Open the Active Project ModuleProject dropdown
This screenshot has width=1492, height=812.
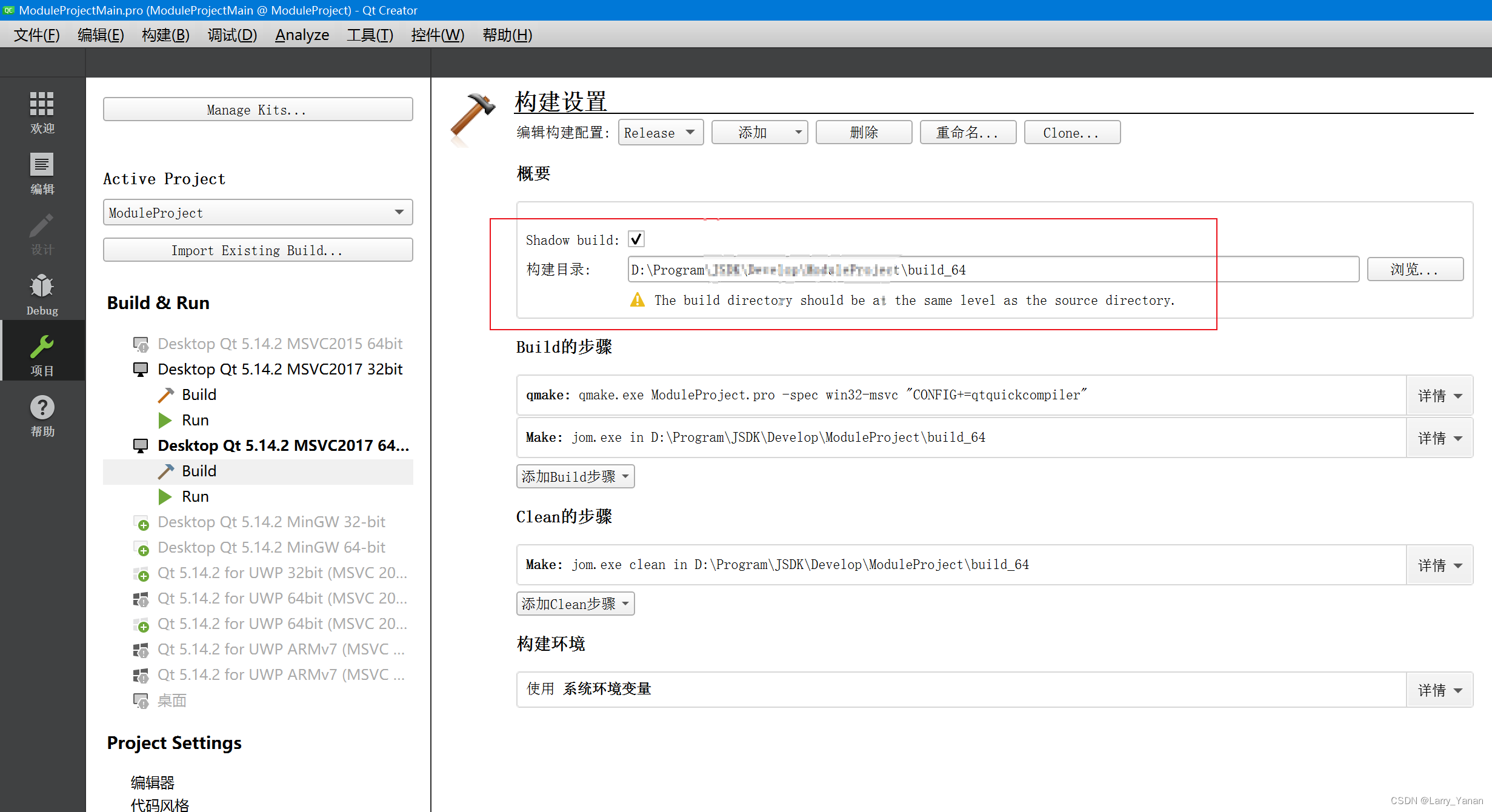click(x=258, y=212)
